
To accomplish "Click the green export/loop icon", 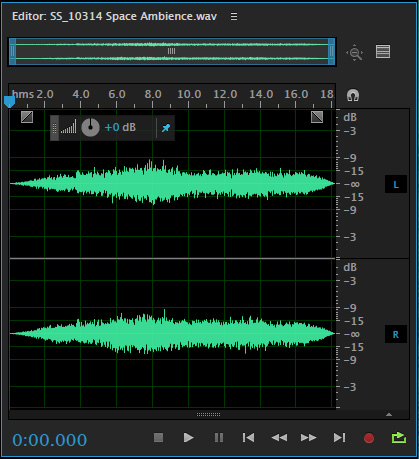I will click(x=399, y=437).
